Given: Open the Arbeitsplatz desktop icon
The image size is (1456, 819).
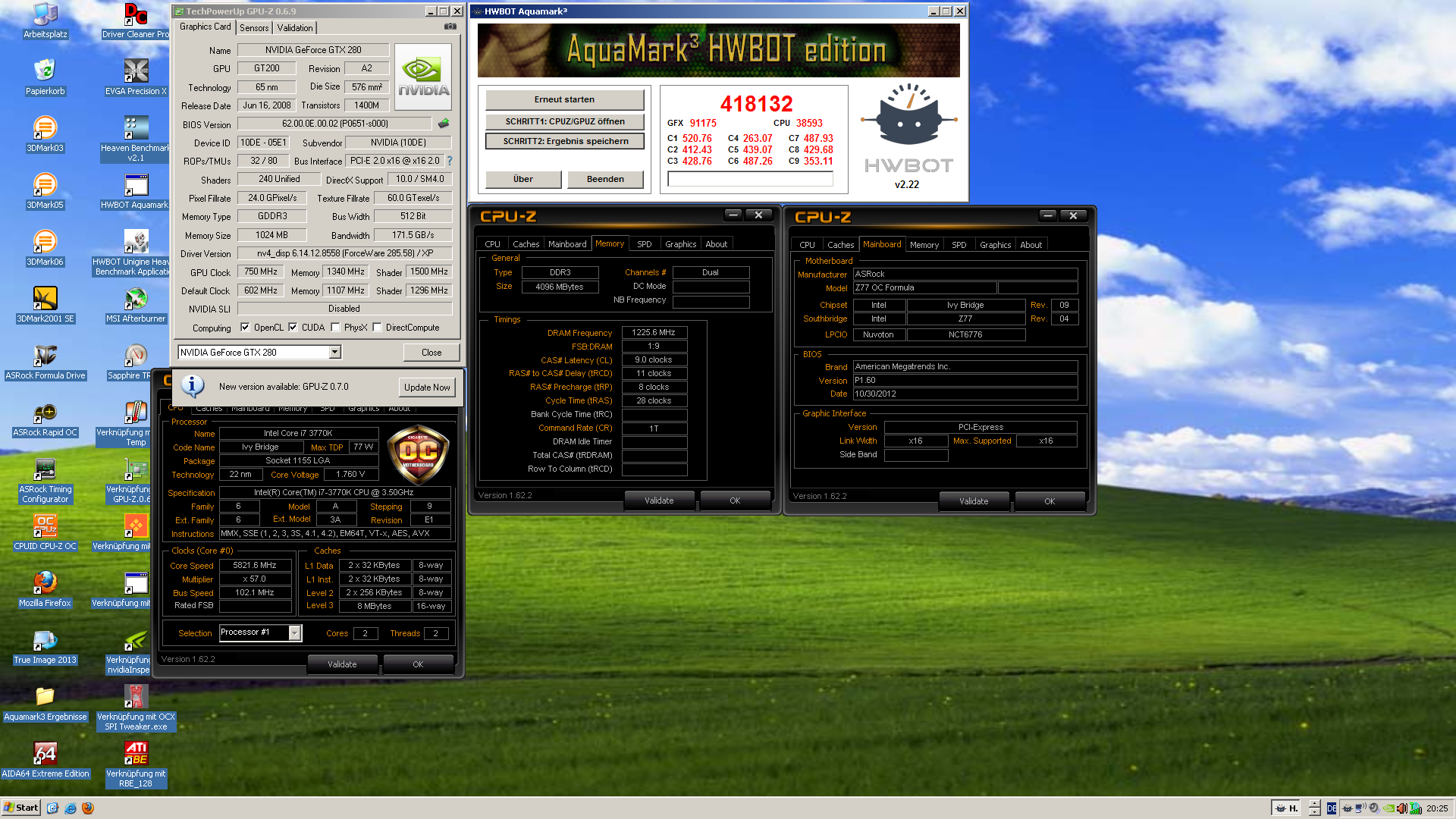Looking at the screenshot, I should 45,20.
